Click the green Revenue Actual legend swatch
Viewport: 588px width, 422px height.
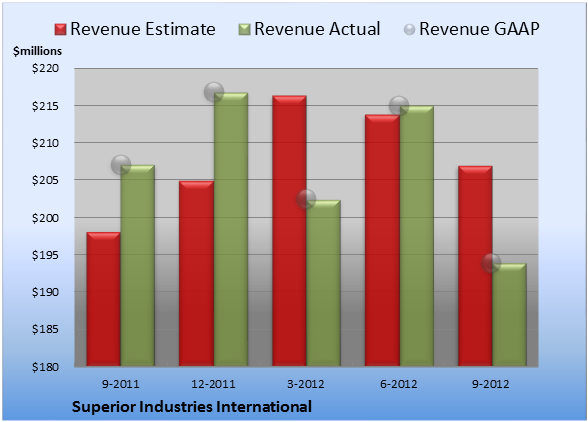(244, 30)
